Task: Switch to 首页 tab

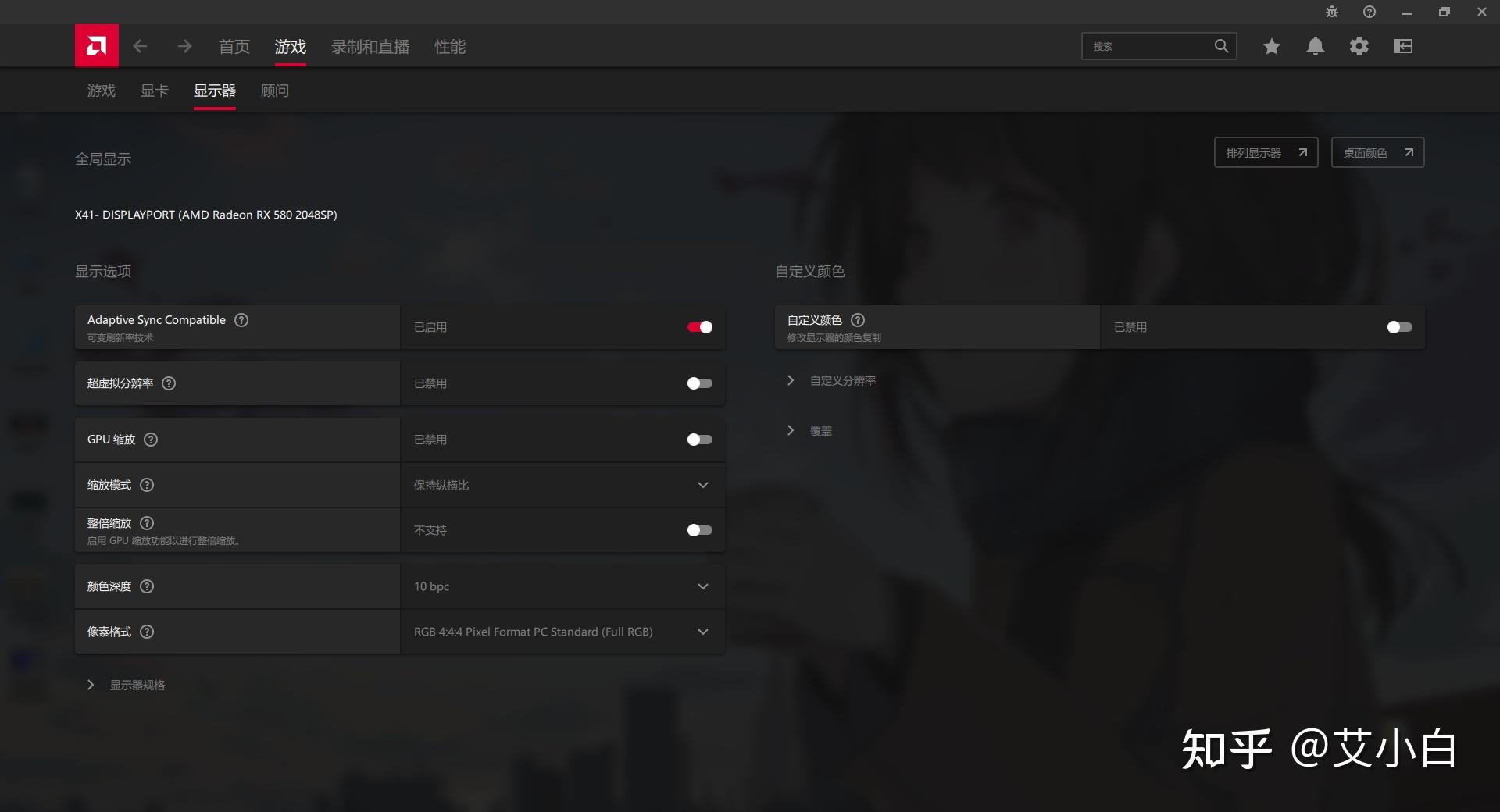Action: tap(234, 47)
